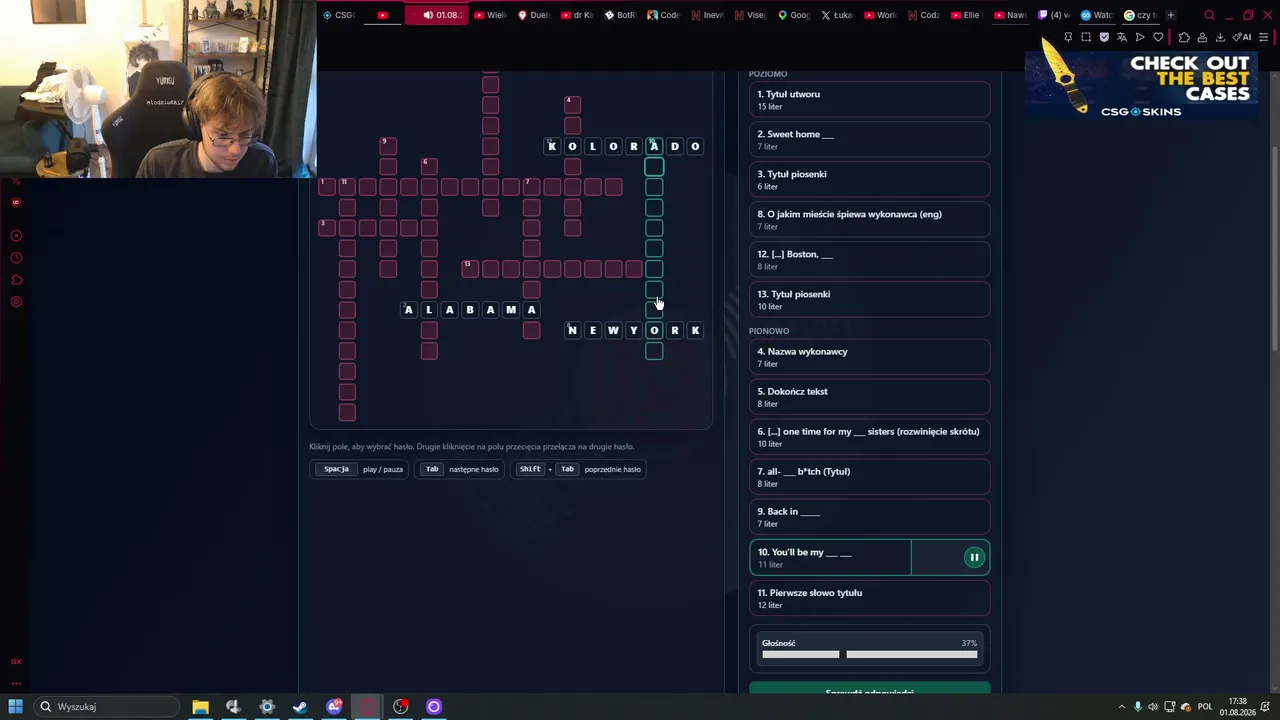Viewport: 1280px width, 720px height.
Task: Open the player icon in browser toolbar
Action: [1140, 37]
